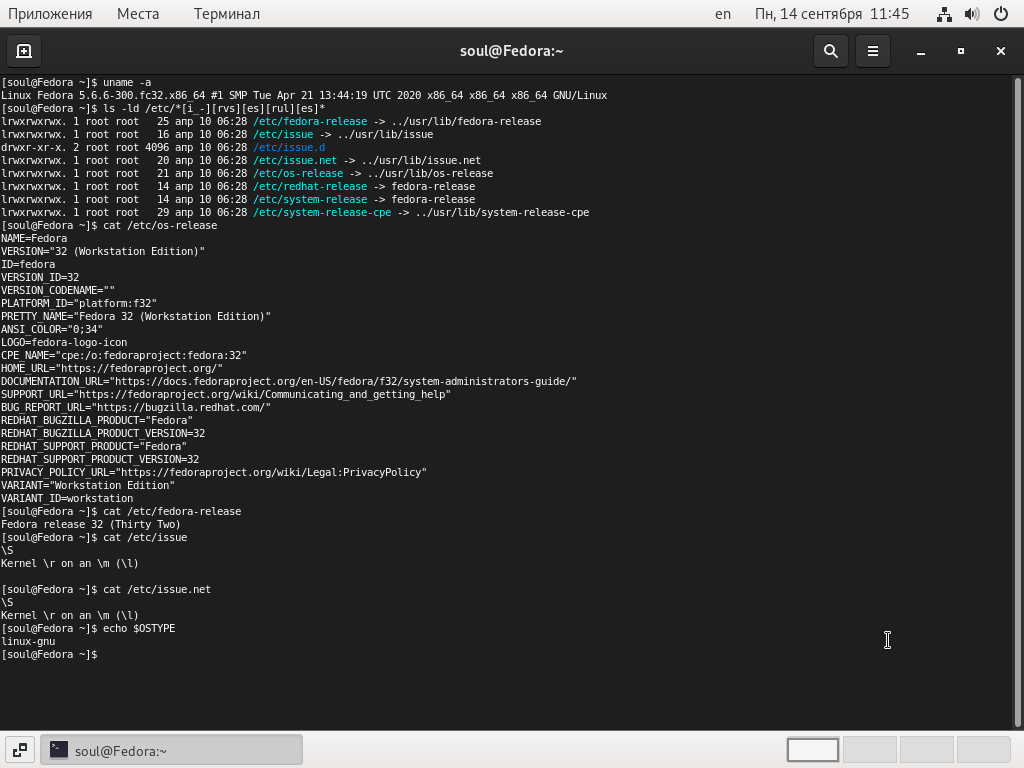Click the CPE_NAME line
The width and height of the screenshot is (1024, 768).
[x=124, y=355]
